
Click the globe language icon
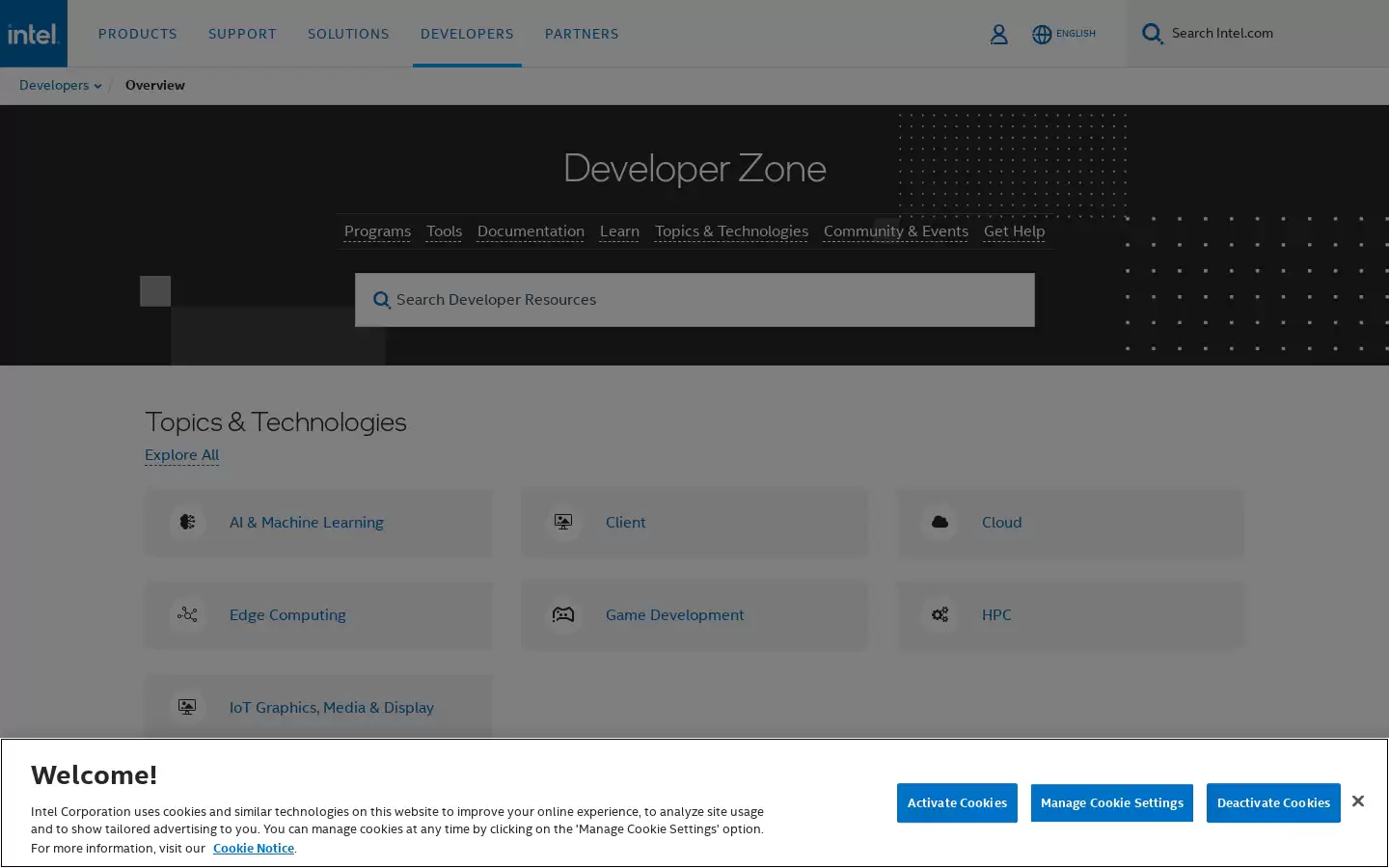tap(1042, 34)
